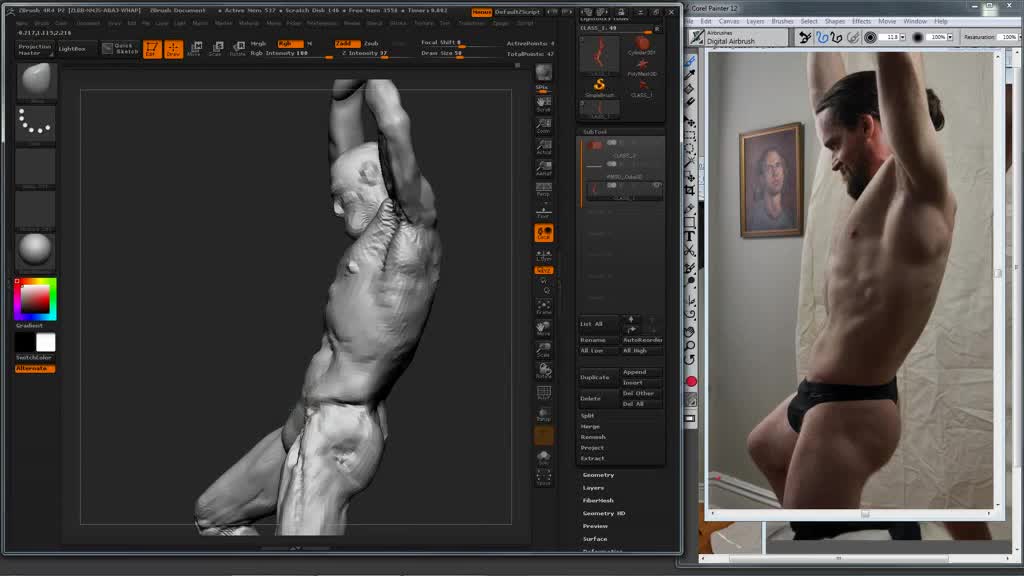The image size is (1024, 576).
Task: Expand the Geometry palette section
Action: (598, 475)
